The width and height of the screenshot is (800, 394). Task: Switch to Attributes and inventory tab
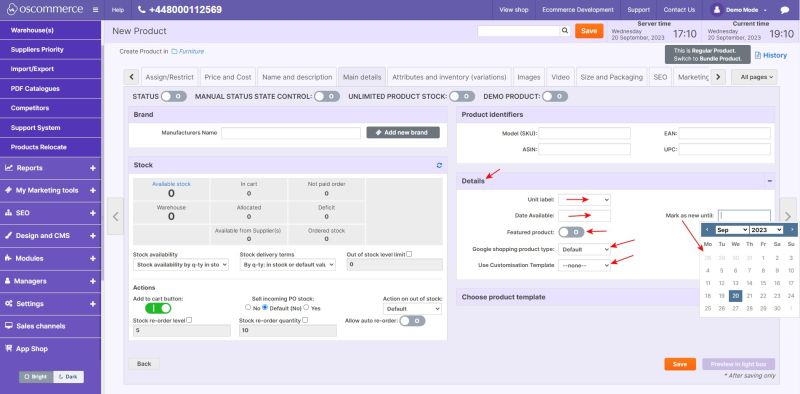449,77
